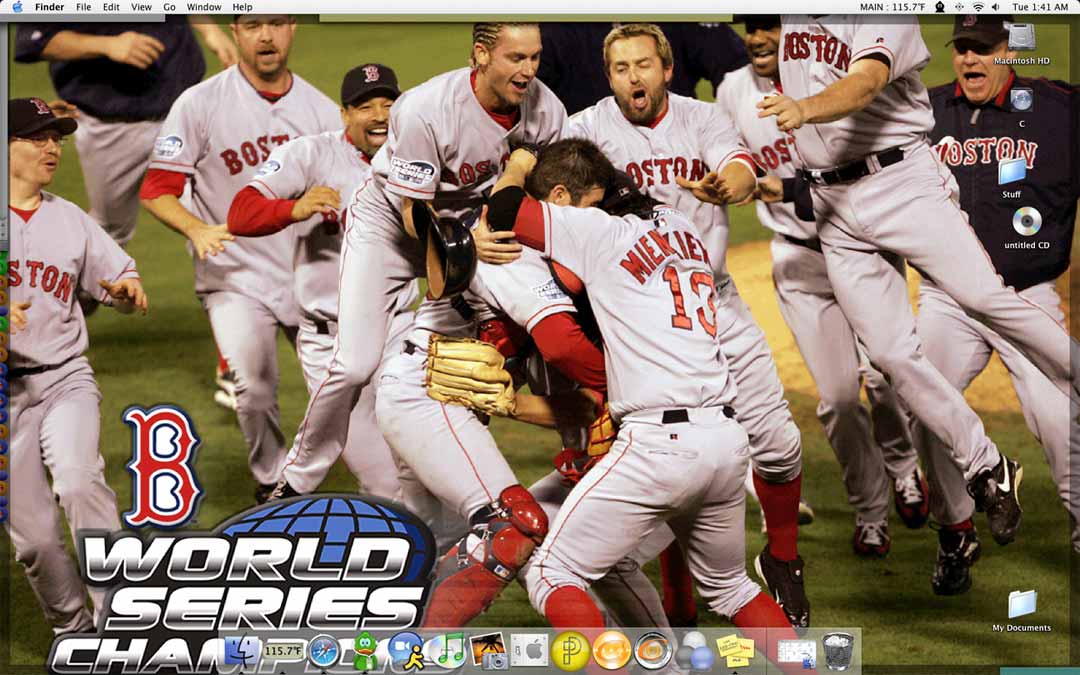
Task: Click the plain orange sphere Dock icon
Action: click(x=612, y=651)
